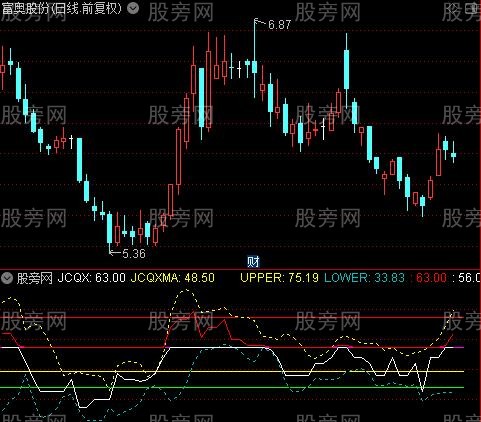The height and width of the screenshot is (422, 481).
Task: Click the JCQXMA: 48.50 yellow label
Action: tap(172, 277)
